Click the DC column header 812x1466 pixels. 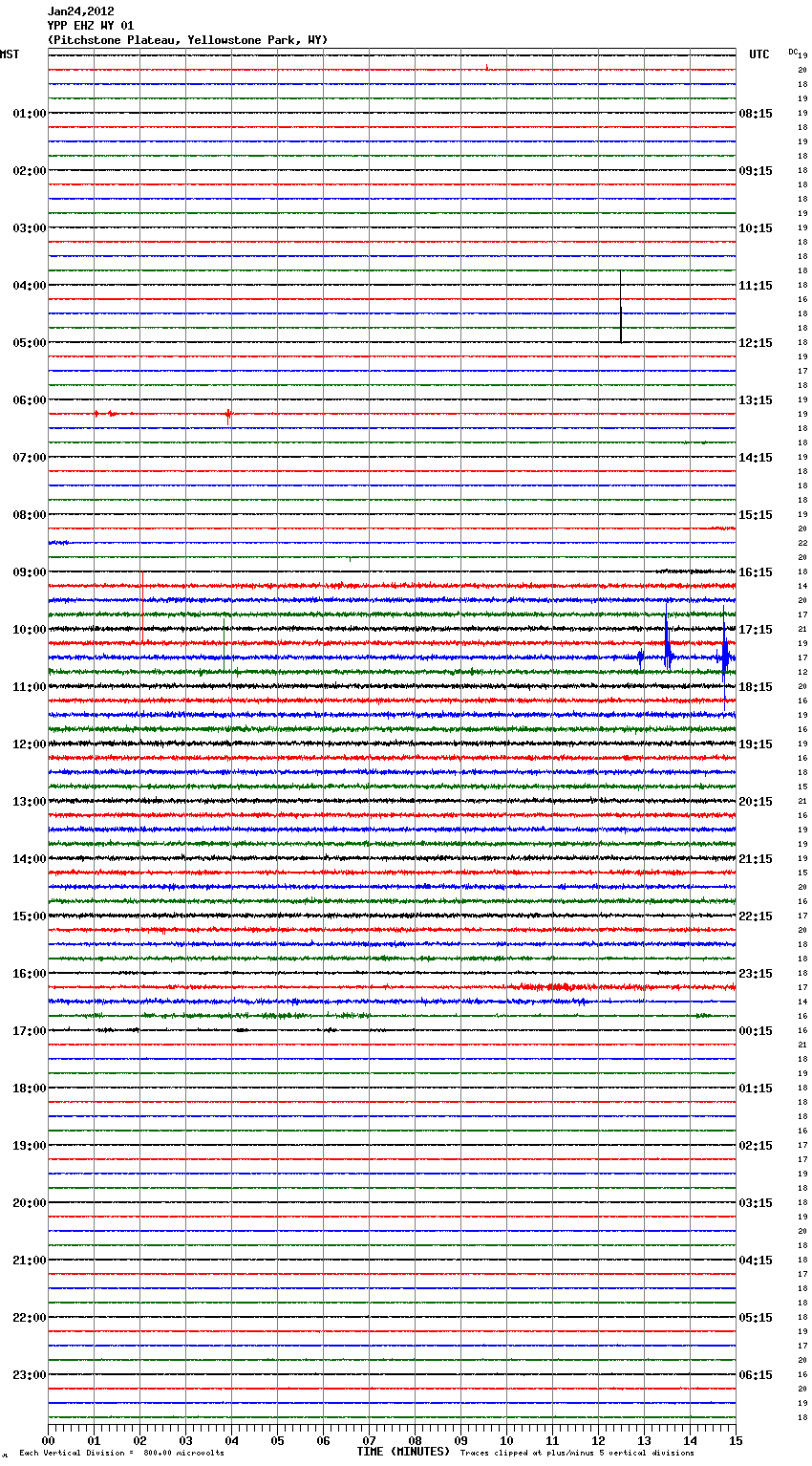click(x=793, y=52)
